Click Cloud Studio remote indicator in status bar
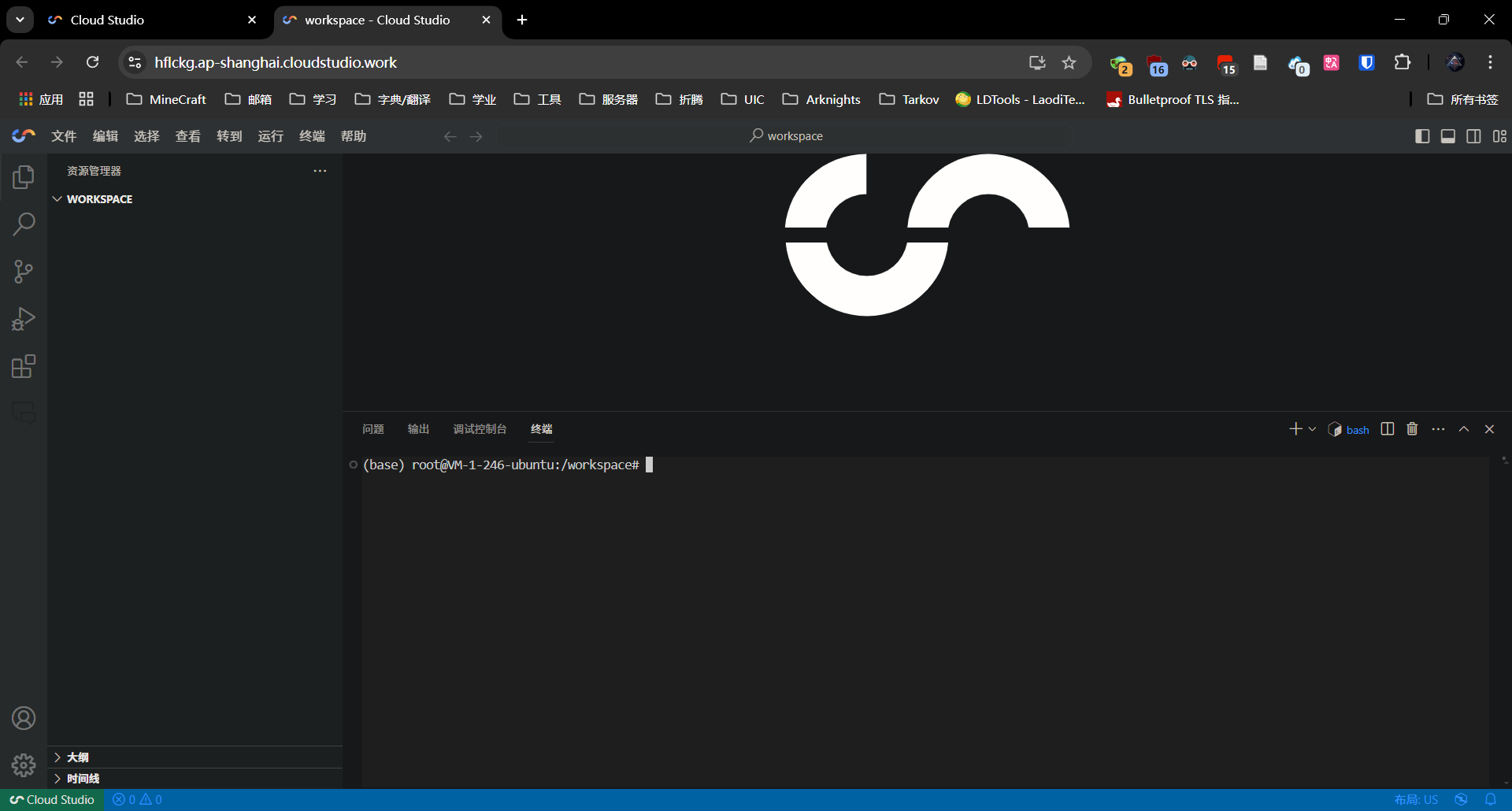The height and width of the screenshot is (811, 1512). point(52,799)
